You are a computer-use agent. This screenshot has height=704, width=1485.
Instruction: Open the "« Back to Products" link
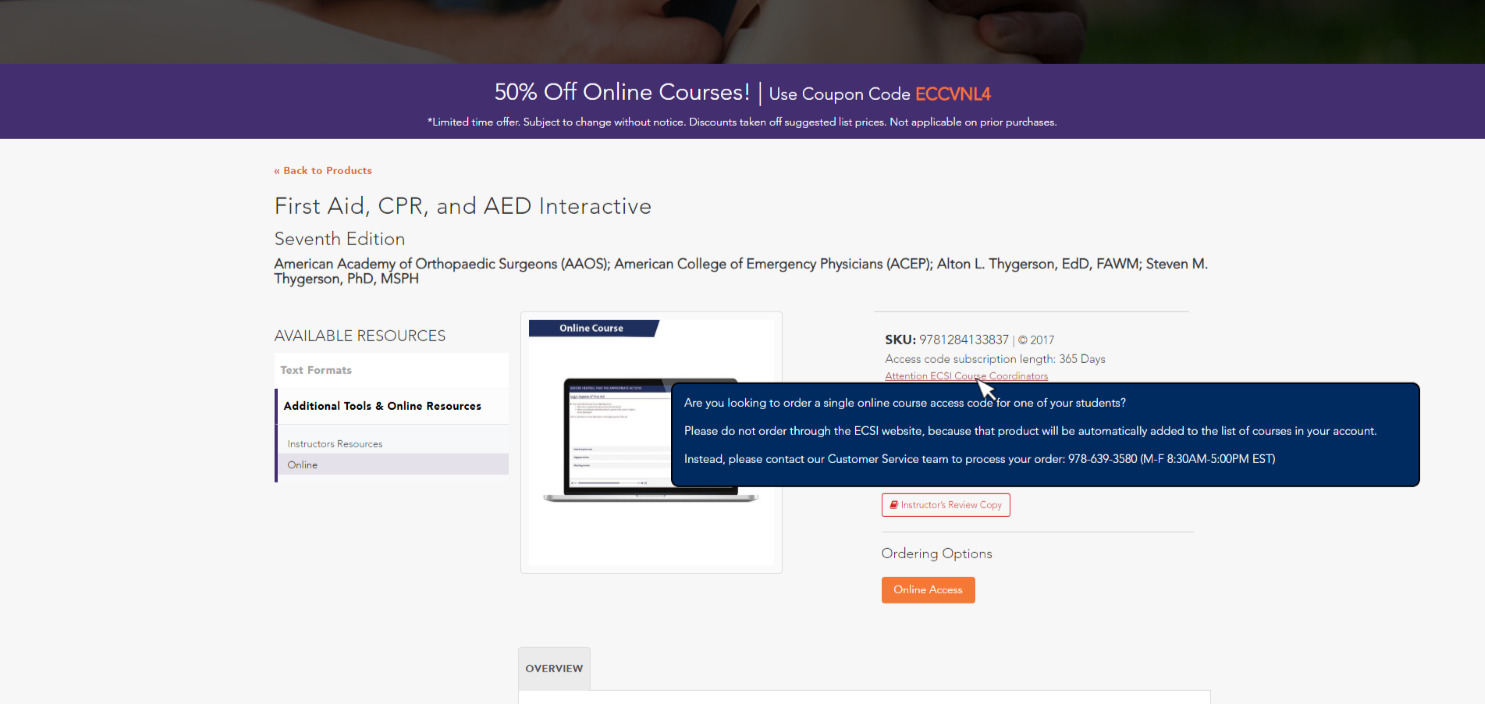pyautogui.click(x=322, y=170)
